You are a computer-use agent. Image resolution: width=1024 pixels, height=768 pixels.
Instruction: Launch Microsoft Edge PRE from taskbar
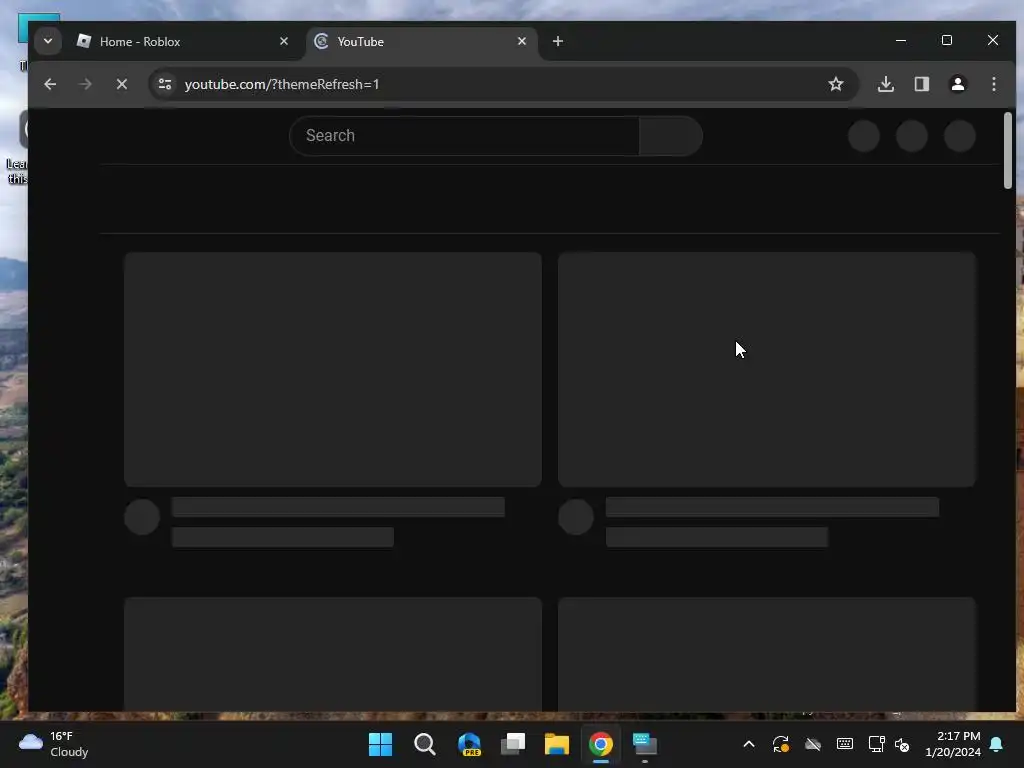coord(469,744)
